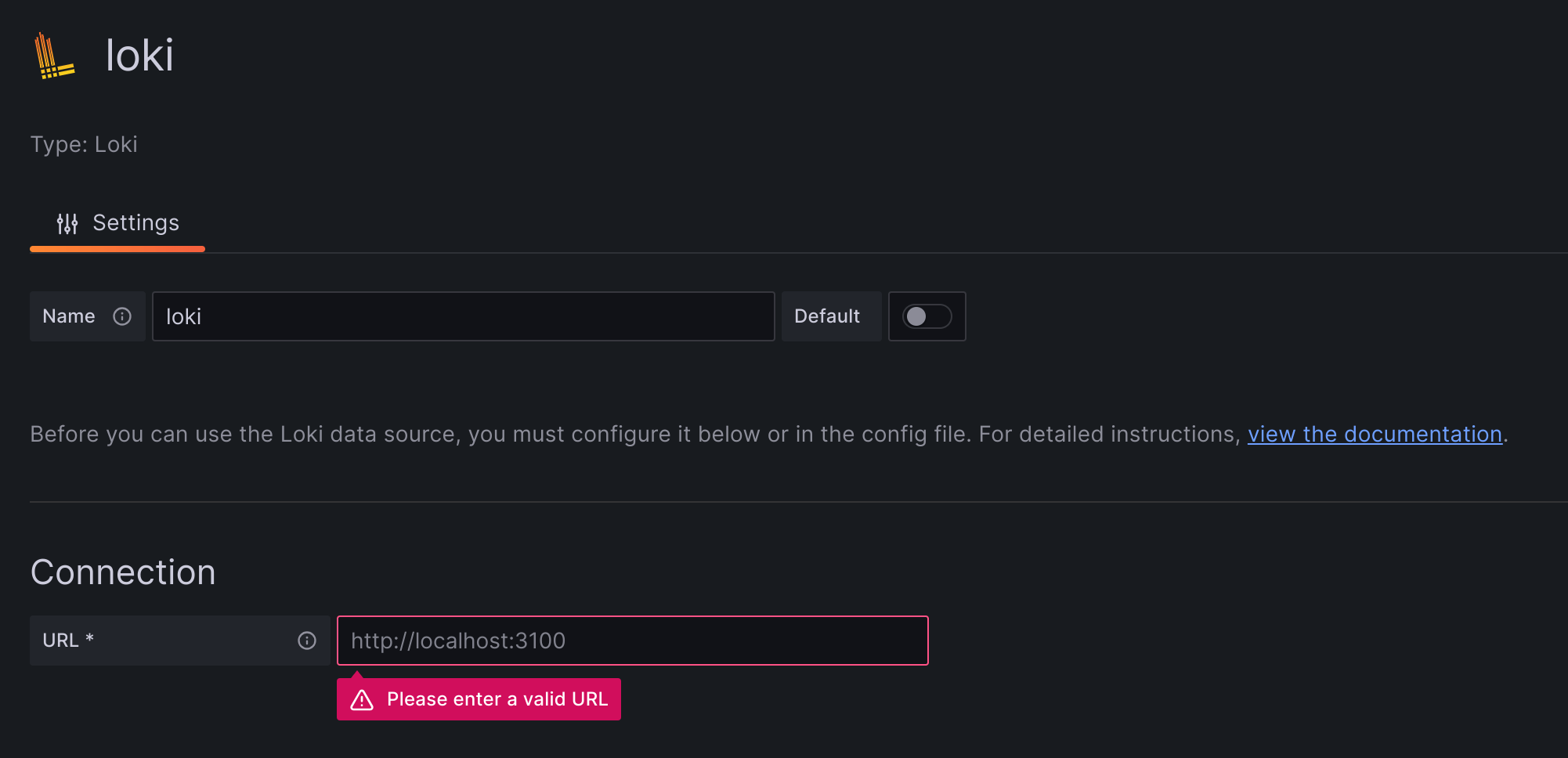Click the info circle next to Name

(122, 316)
